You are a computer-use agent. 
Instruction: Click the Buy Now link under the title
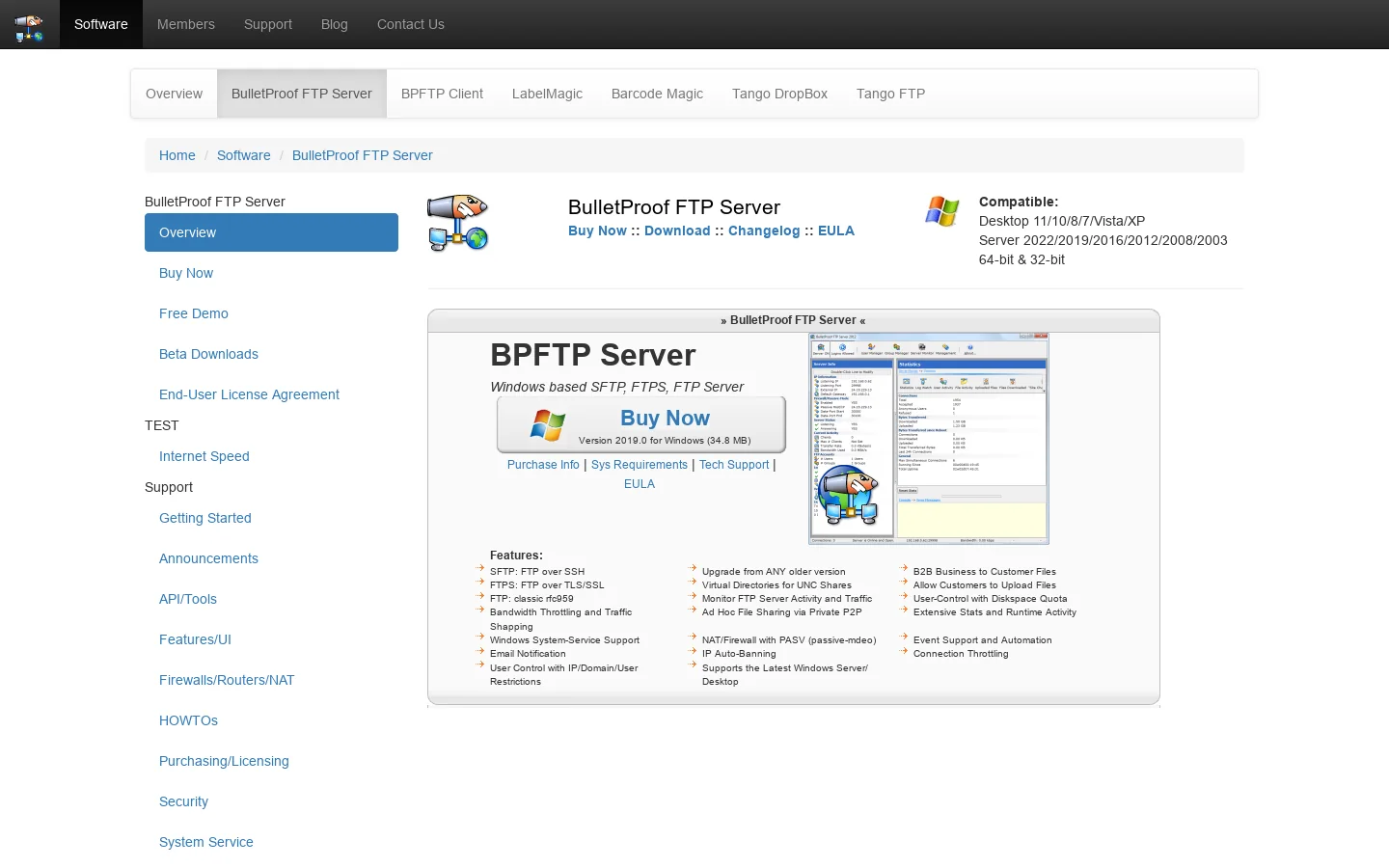597,231
